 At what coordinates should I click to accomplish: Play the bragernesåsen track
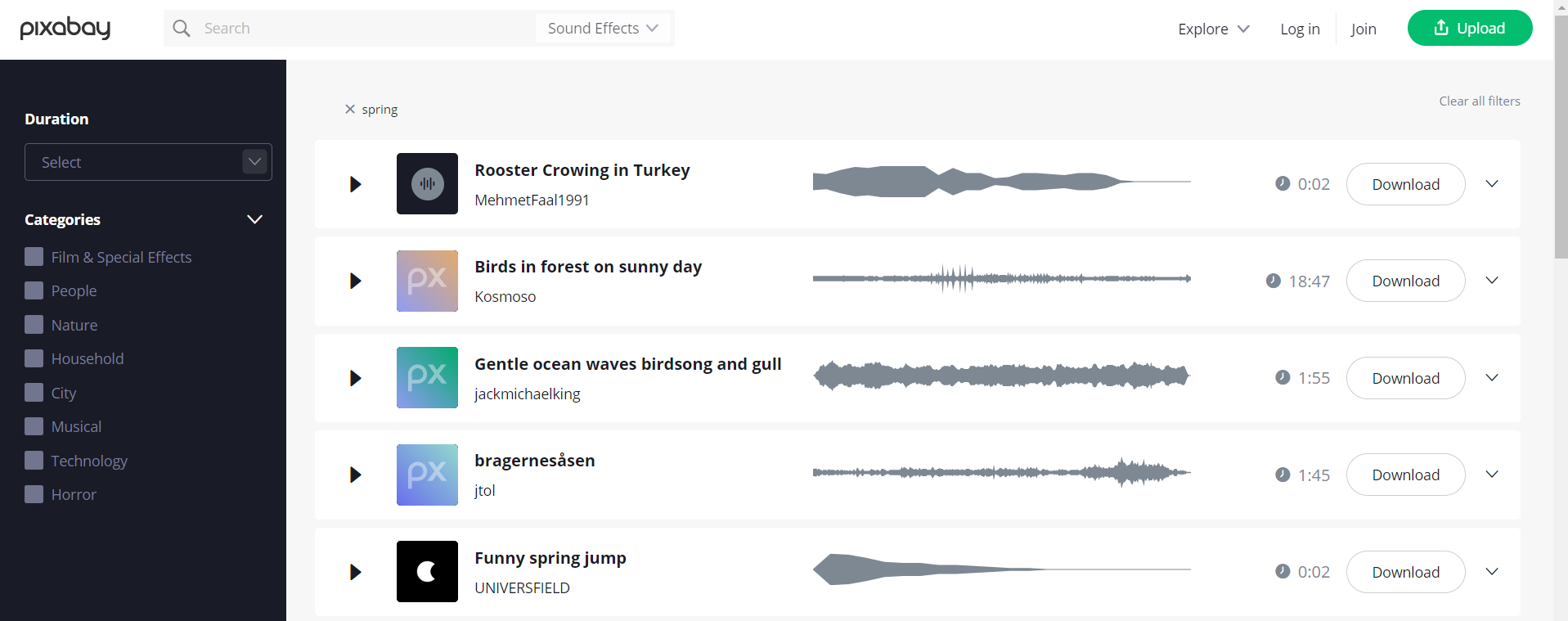tap(355, 475)
